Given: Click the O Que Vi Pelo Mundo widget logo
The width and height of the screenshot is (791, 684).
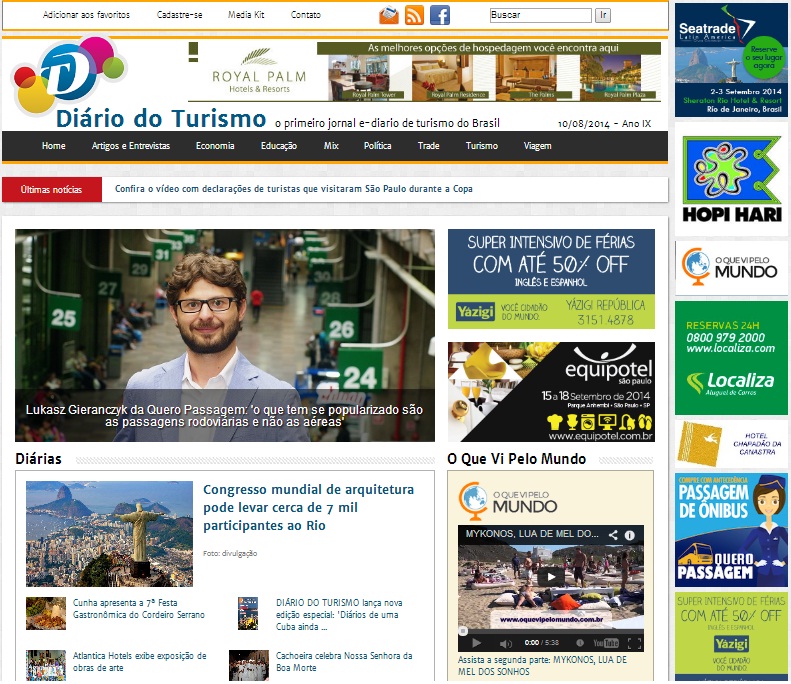Looking at the screenshot, I should pyautogui.click(x=507, y=502).
